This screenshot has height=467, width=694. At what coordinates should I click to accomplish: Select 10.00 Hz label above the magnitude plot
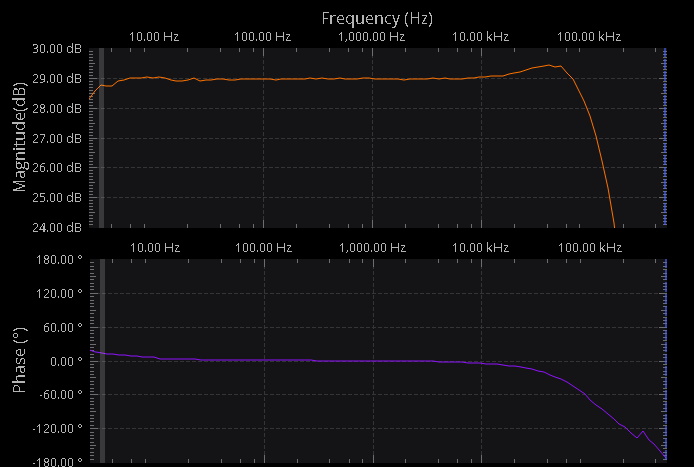click(x=155, y=37)
